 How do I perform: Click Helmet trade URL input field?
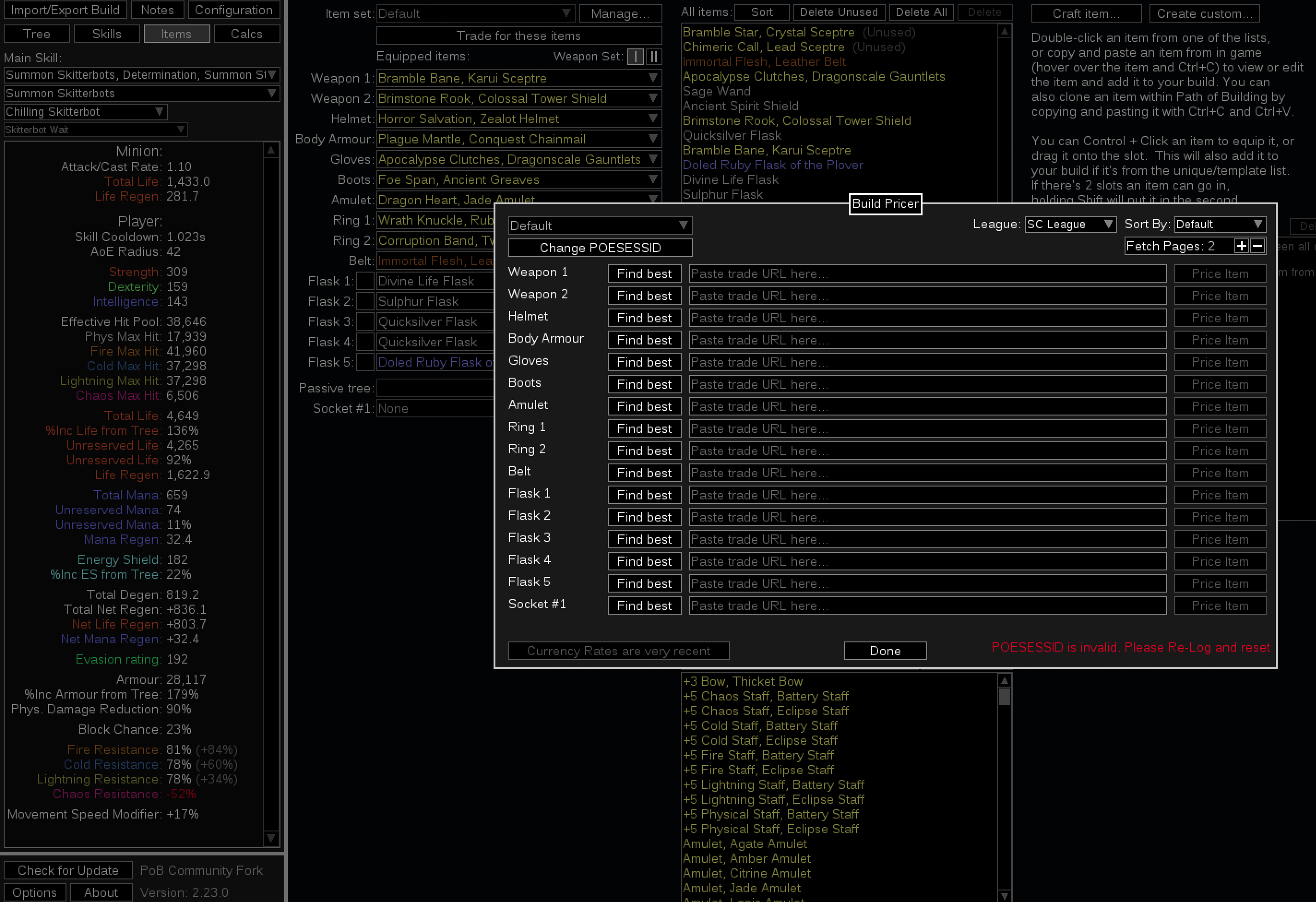pos(927,318)
